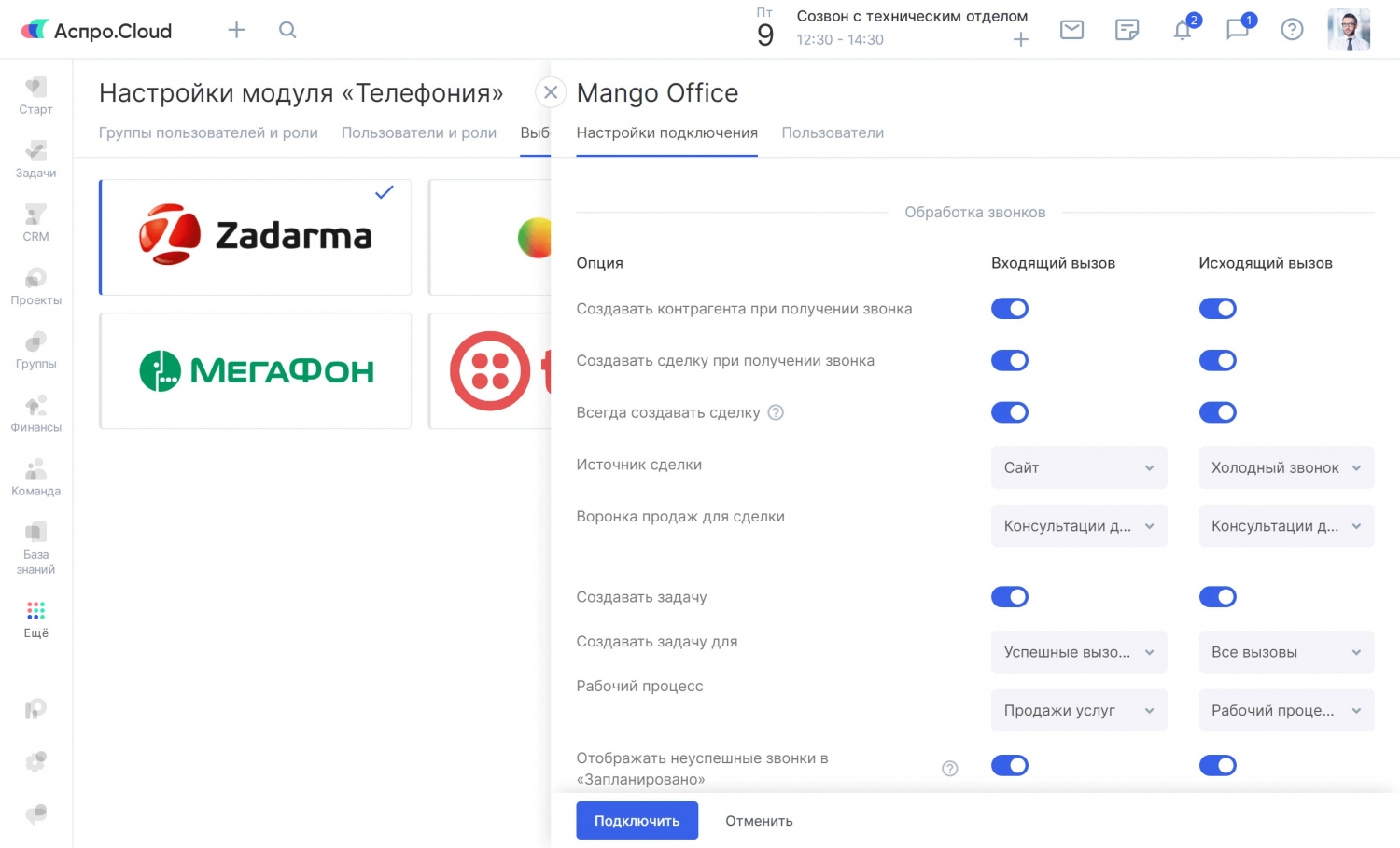Select the МегаФон provider card
This screenshot has width=1400, height=848.
point(255,371)
